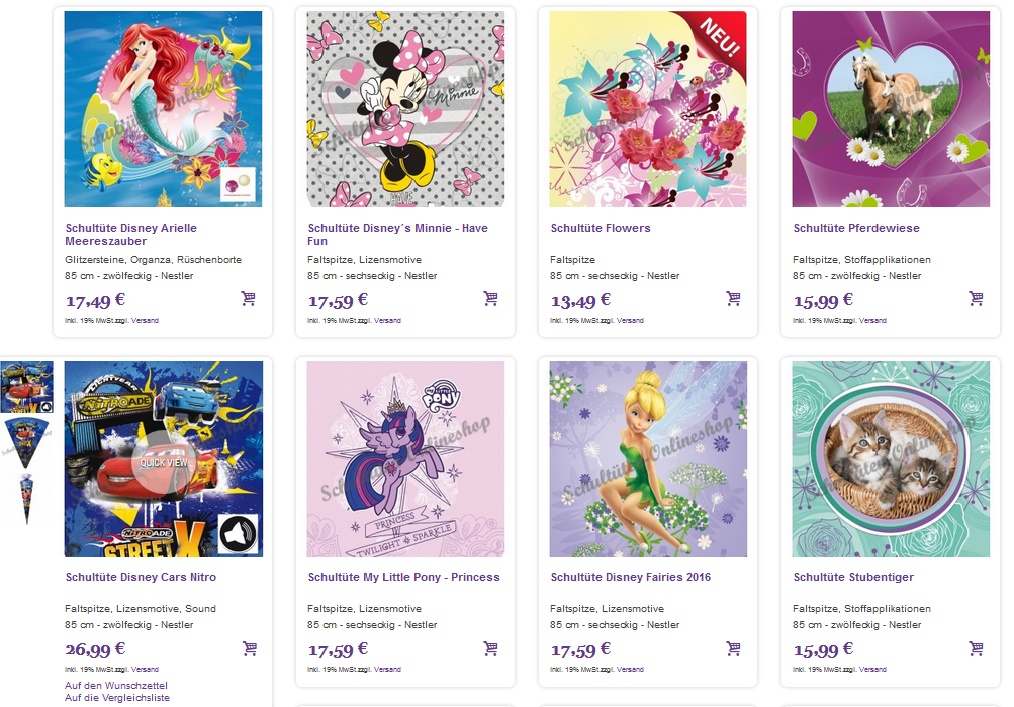Click cart icon for Disney Fairies 2016
This screenshot has height=707, width=1014.
tap(733, 648)
